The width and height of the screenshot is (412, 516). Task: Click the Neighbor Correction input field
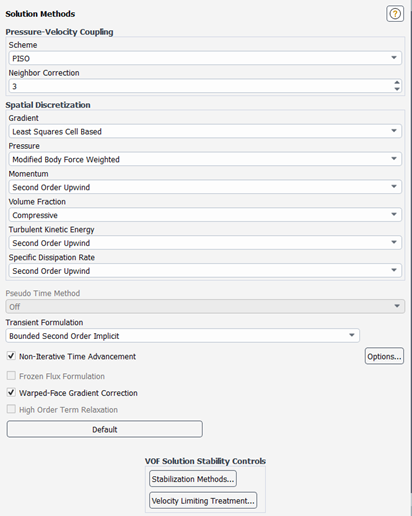coord(200,86)
